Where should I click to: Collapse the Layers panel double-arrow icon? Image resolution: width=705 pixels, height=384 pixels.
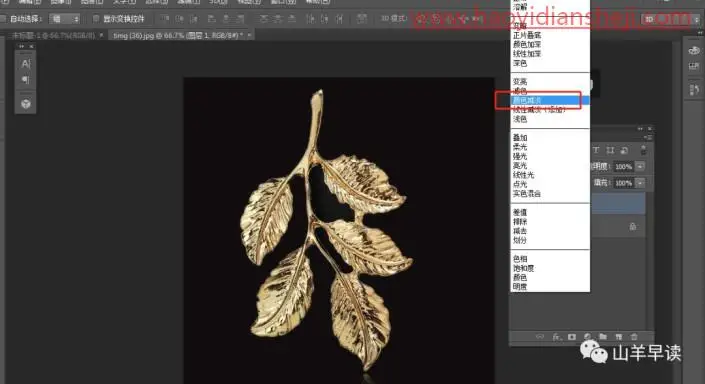coord(640,129)
